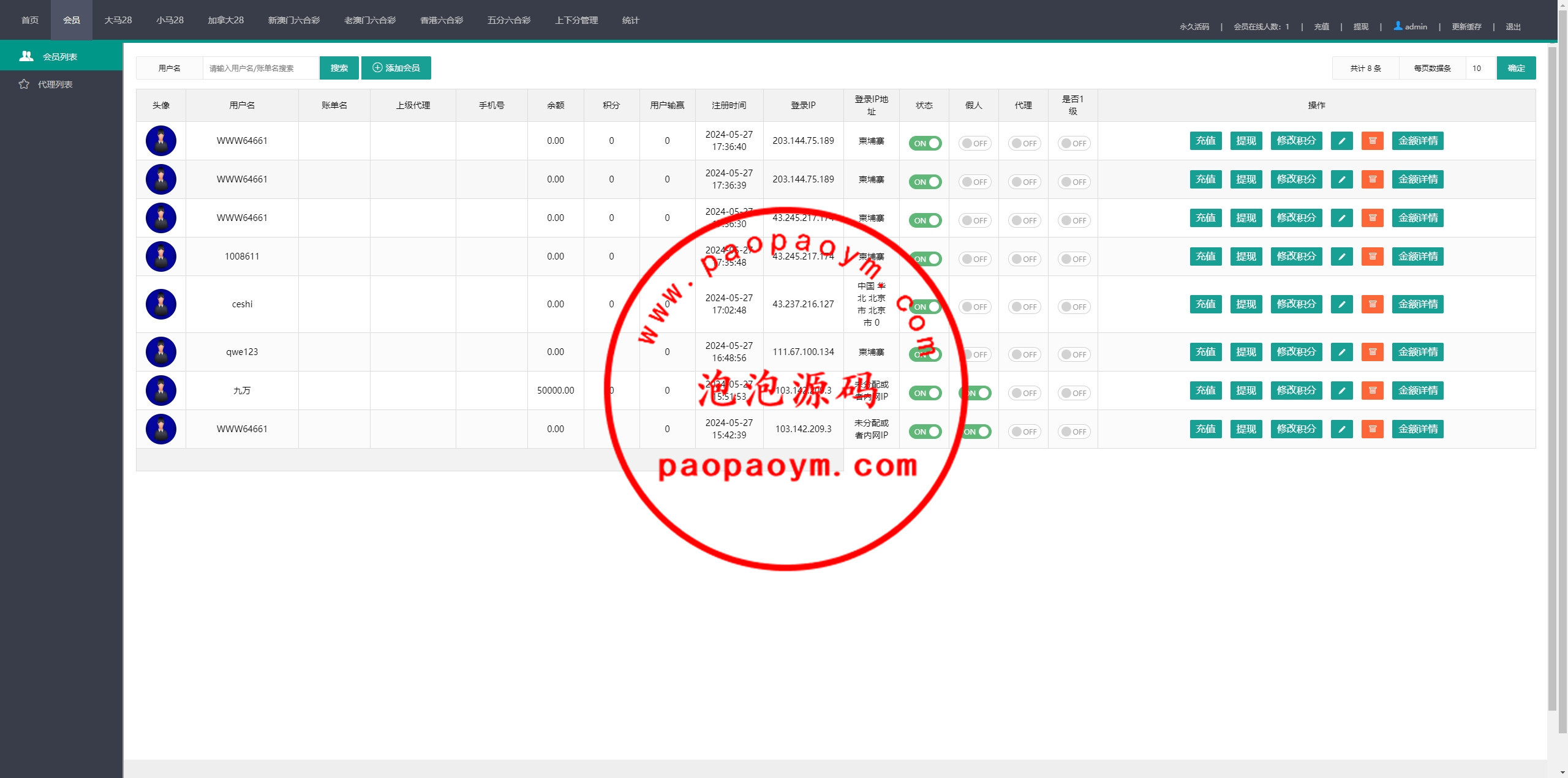Image resolution: width=1568 pixels, height=778 pixels.
Task: Click 修改积分 button for user 九万
Action: [1296, 391]
